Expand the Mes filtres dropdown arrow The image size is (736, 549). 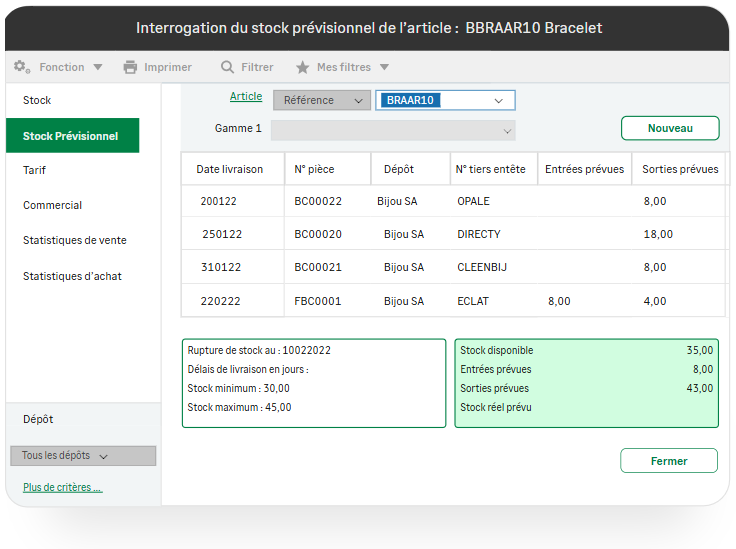tap(385, 67)
